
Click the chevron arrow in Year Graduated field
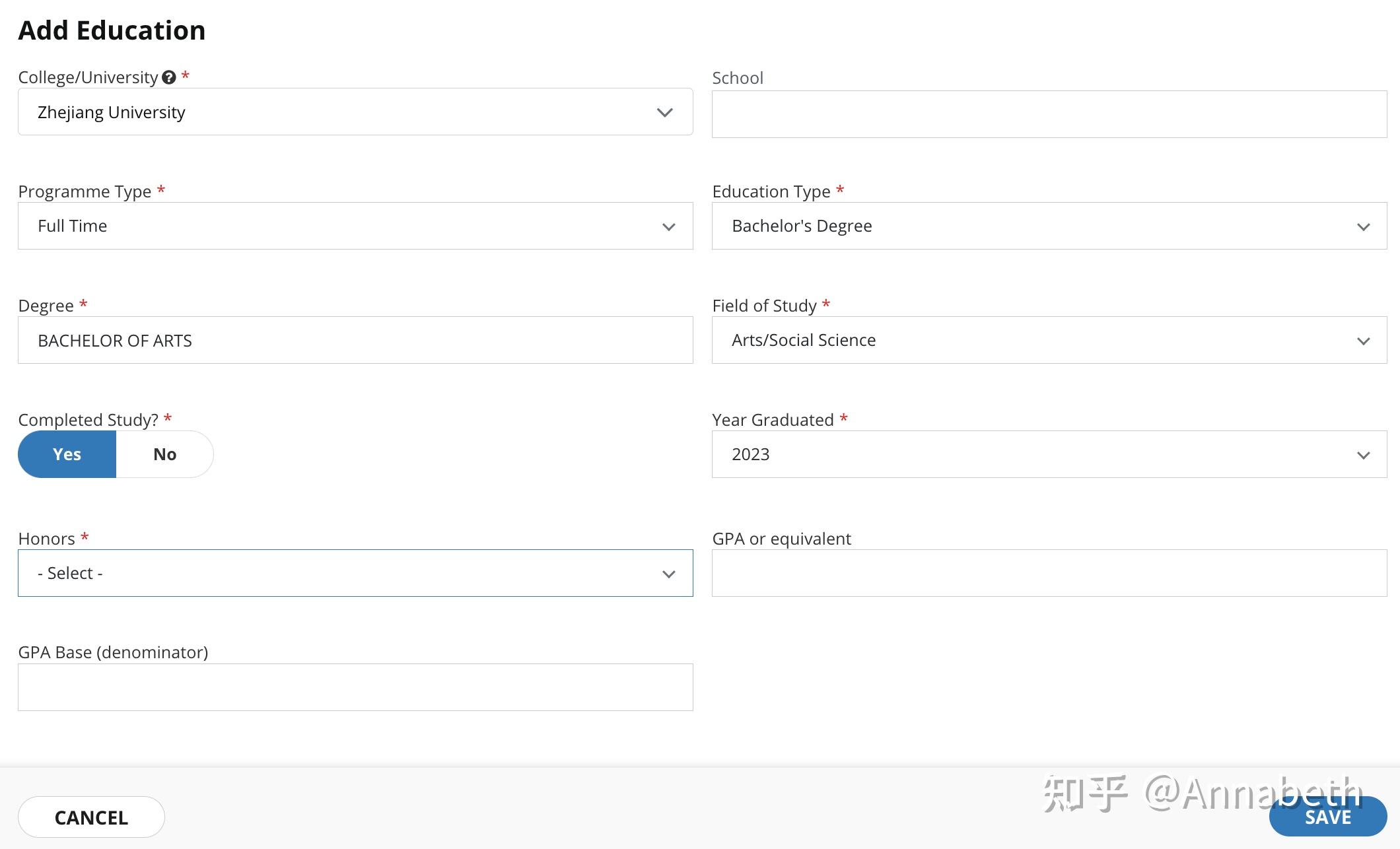pos(1363,456)
